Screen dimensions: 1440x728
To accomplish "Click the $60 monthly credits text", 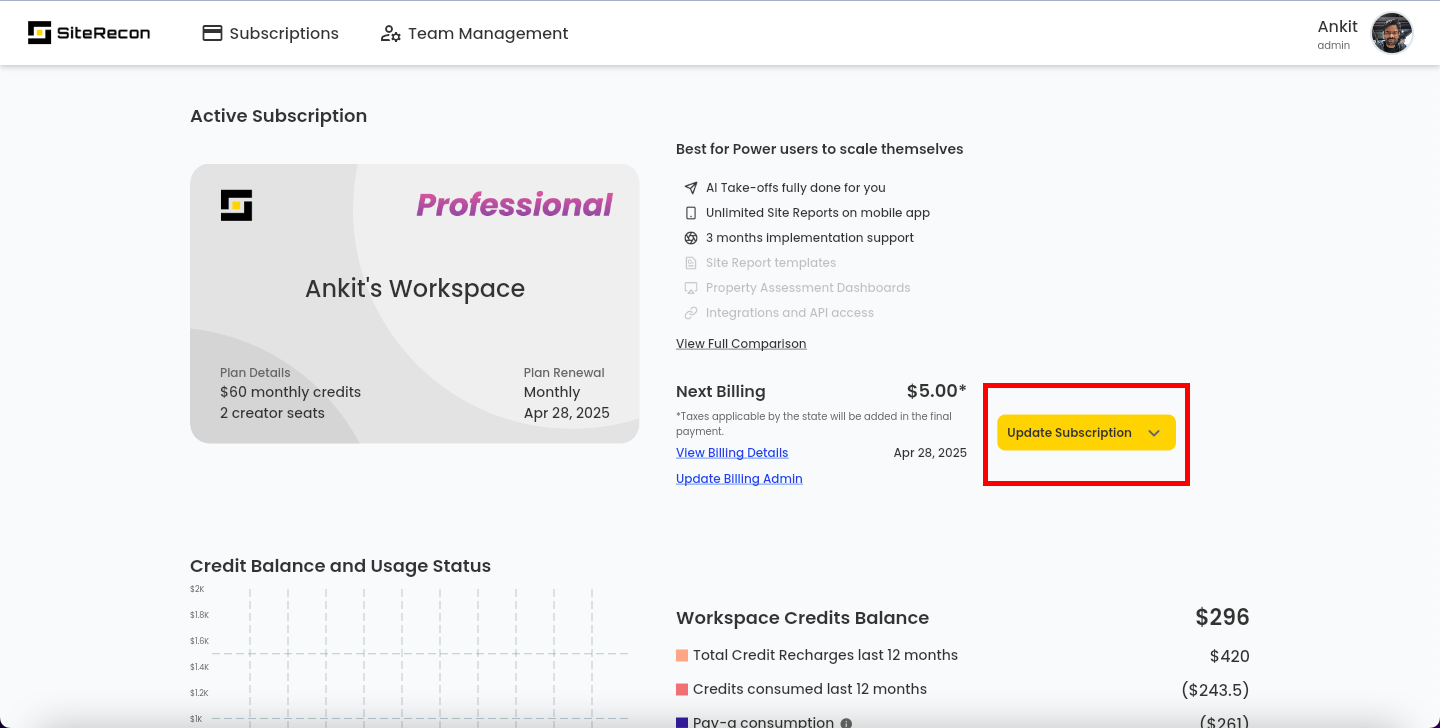I will click(290, 392).
